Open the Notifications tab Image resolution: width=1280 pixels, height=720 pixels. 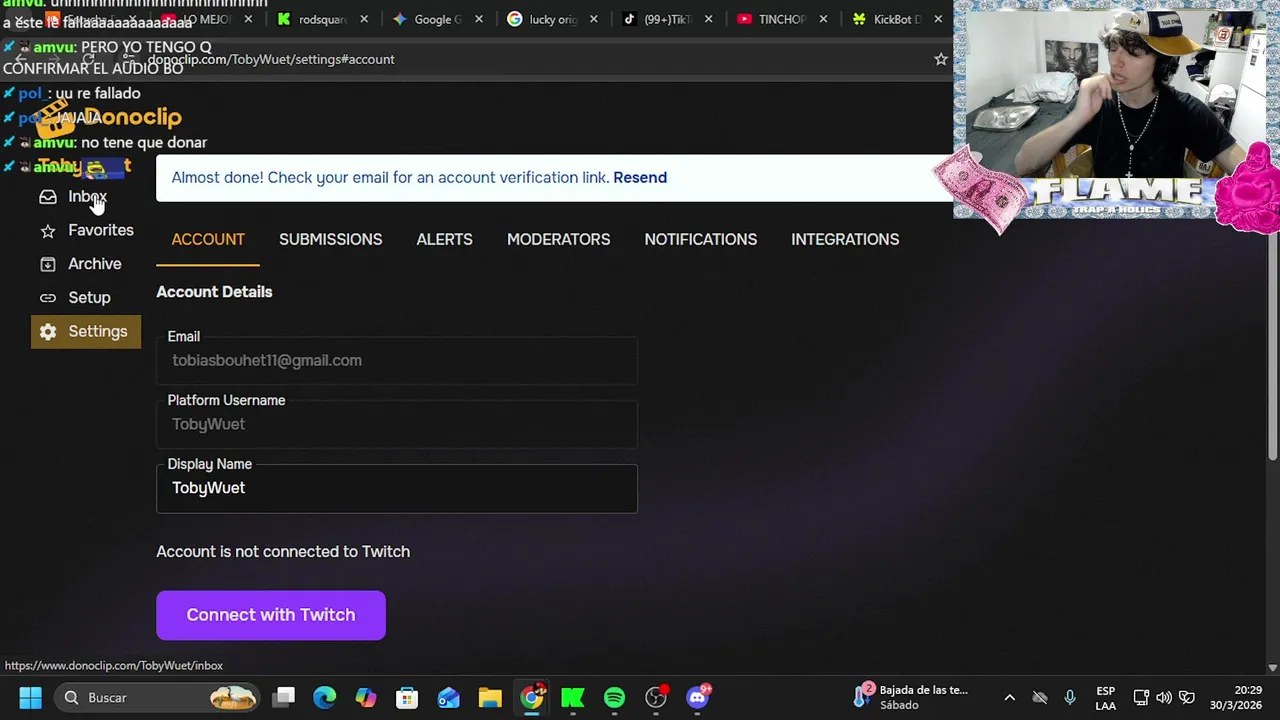click(700, 240)
